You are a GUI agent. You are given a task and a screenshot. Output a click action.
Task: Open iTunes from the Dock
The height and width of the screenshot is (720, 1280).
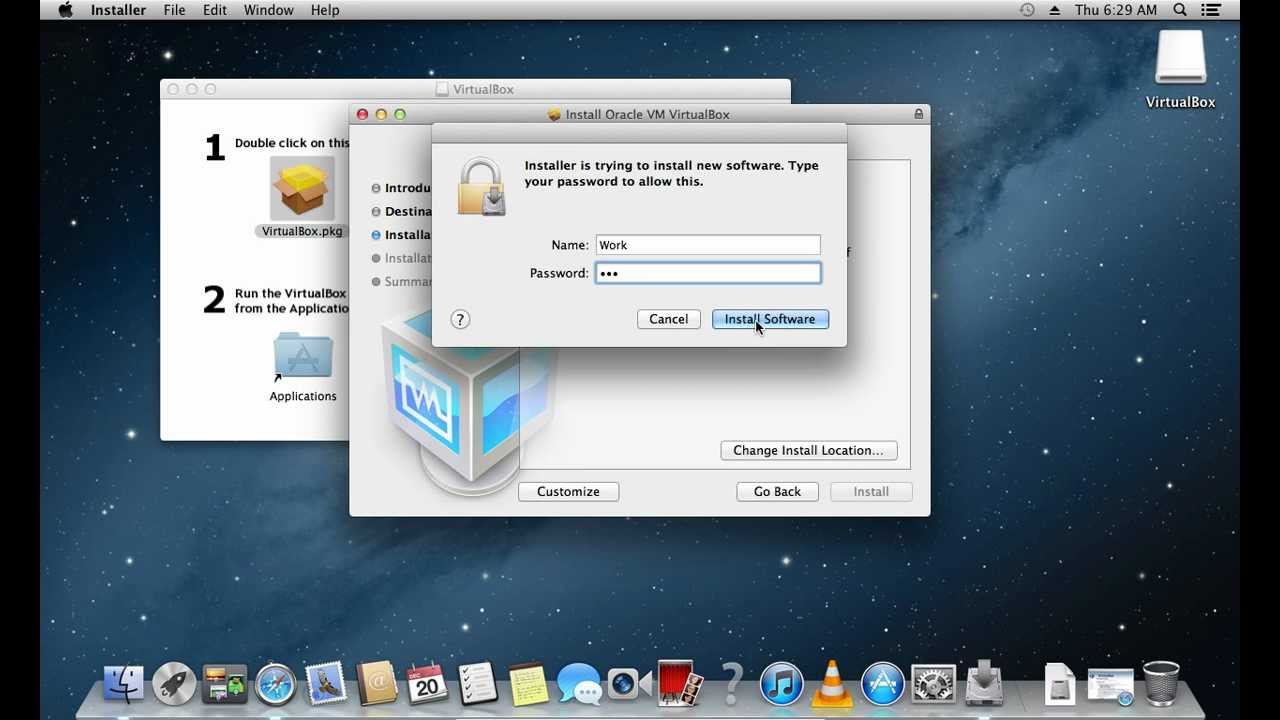pyautogui.click(x=781, y=684)
